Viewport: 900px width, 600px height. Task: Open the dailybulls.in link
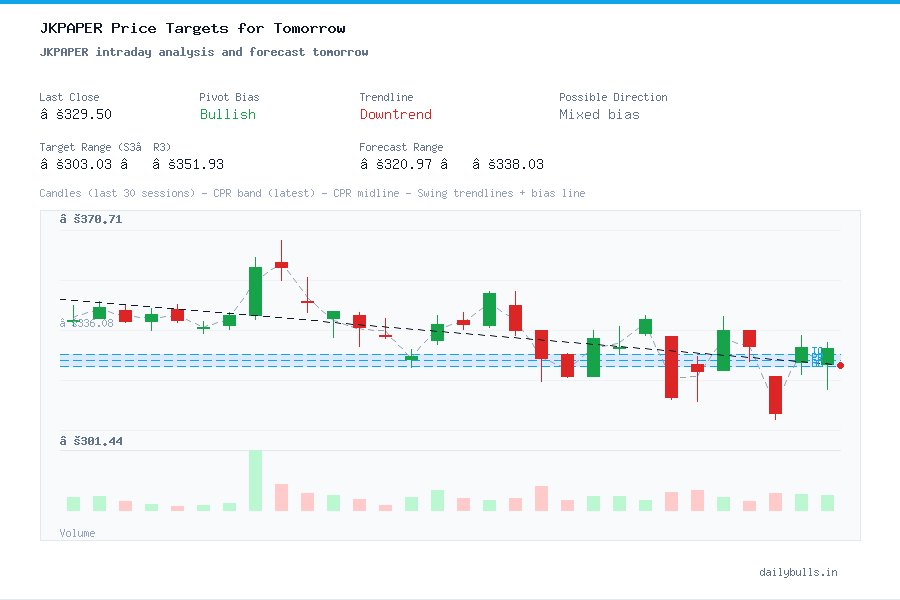[x=799, y=572]
